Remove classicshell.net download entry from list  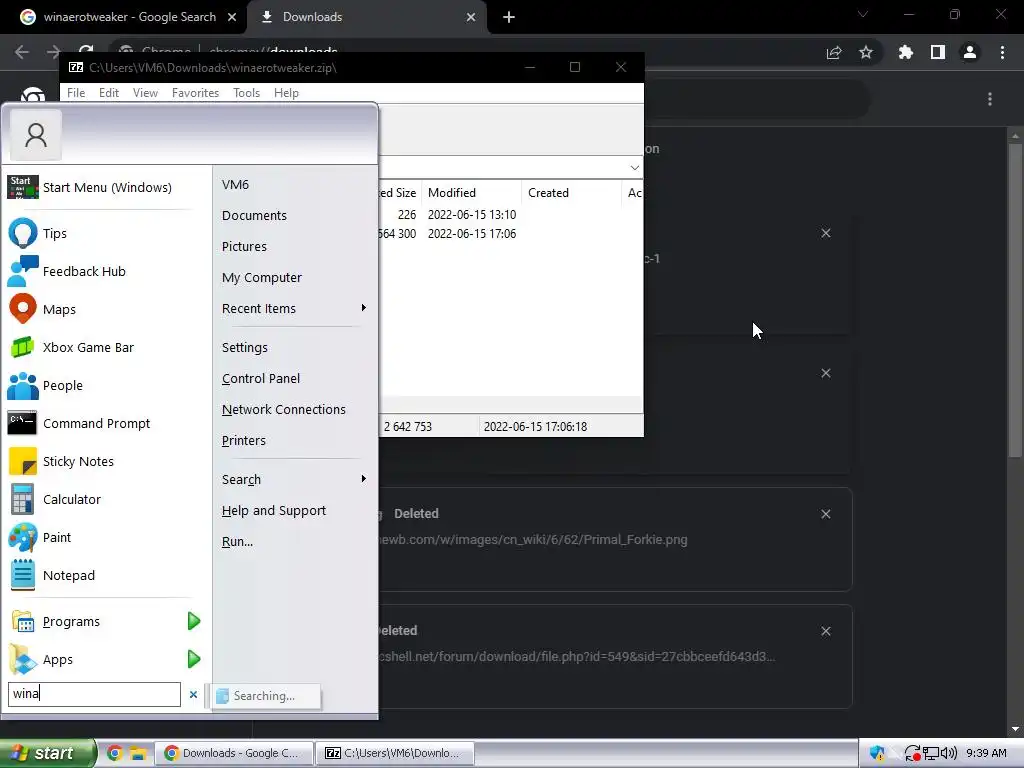click(825, 631)
